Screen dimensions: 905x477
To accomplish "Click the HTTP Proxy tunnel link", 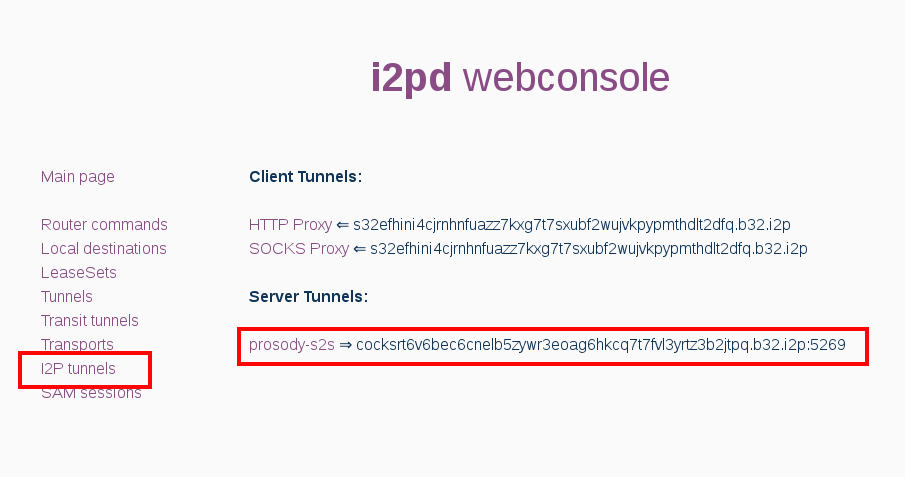I will coord(290,225).
